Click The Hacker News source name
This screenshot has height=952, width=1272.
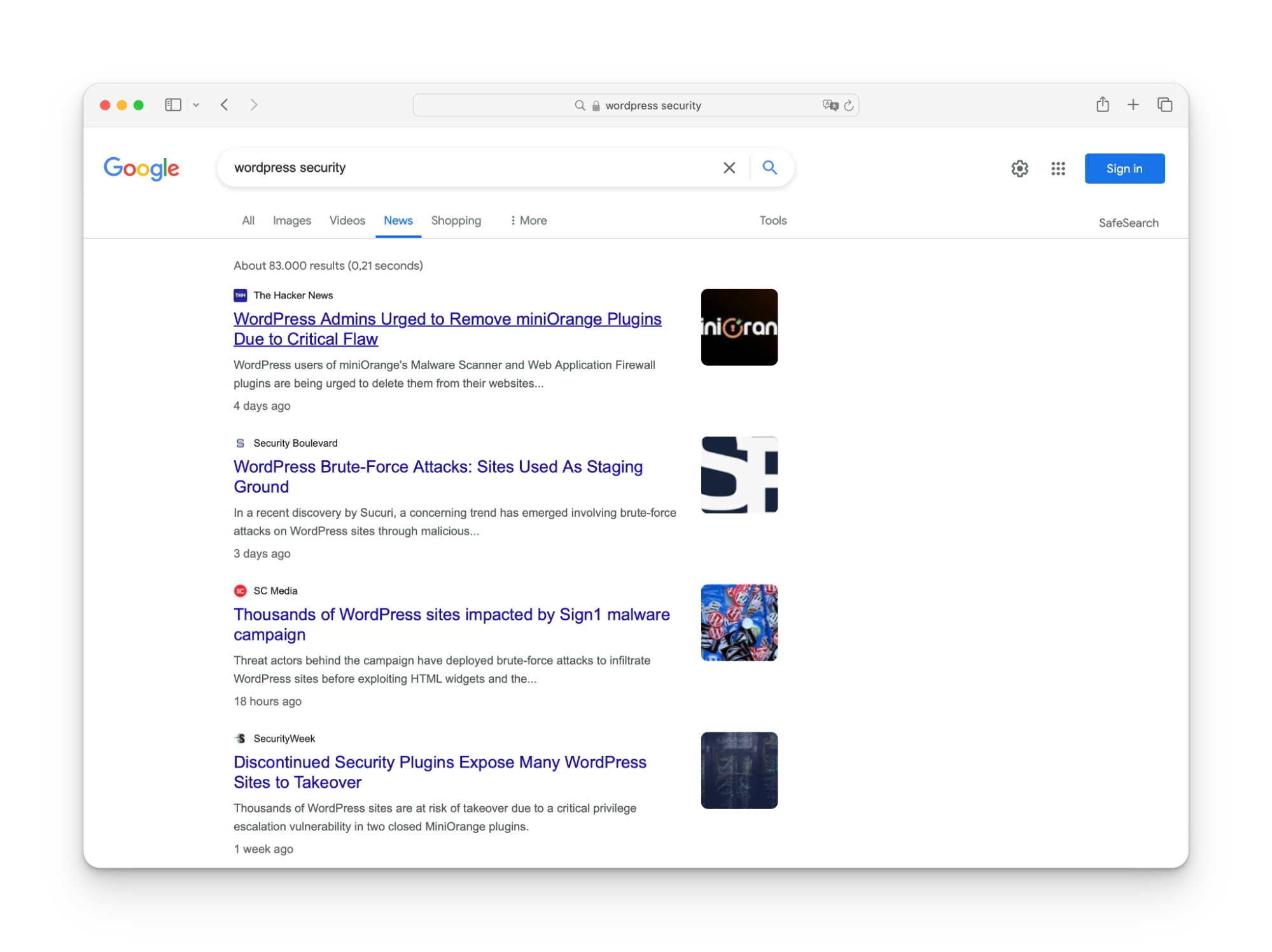click(x=293, y=295)
